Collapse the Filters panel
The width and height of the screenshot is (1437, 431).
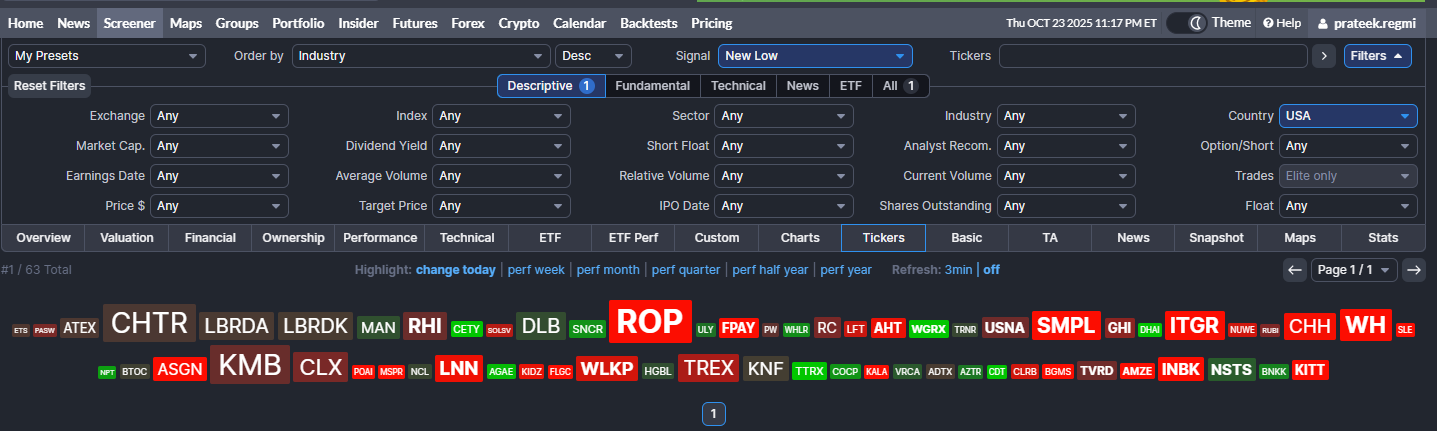1378,56
